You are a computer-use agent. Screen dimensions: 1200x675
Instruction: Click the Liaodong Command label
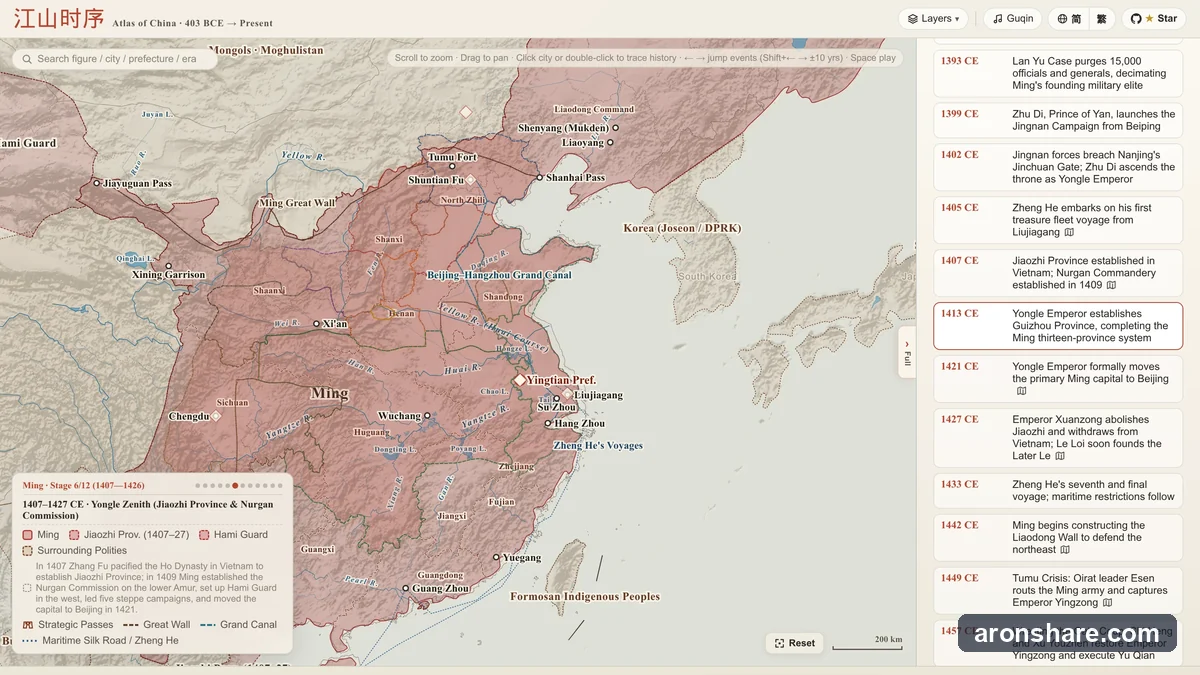pos(594,109)
